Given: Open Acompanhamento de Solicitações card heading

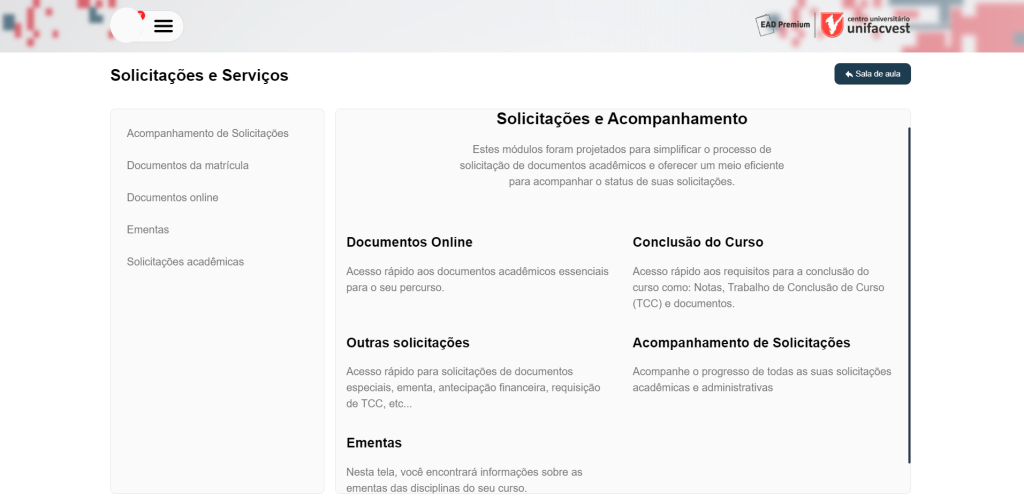Looking at the screenshot, I should coord(741,342).
